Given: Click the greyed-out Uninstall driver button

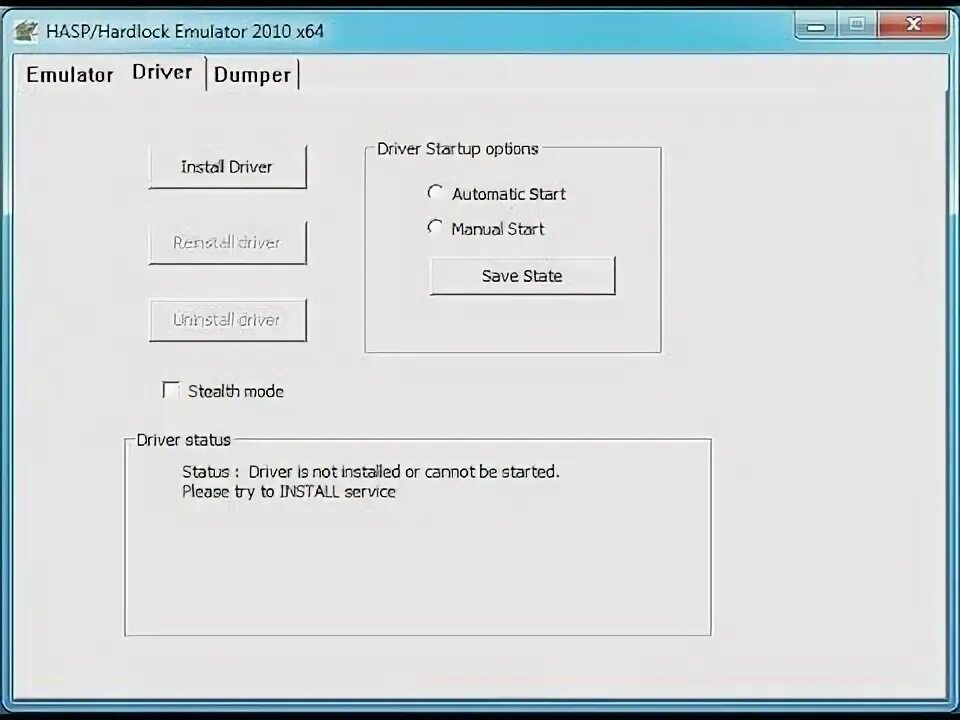Looking at the screenshot, I should pyautogui.click(x=227, y=320).
